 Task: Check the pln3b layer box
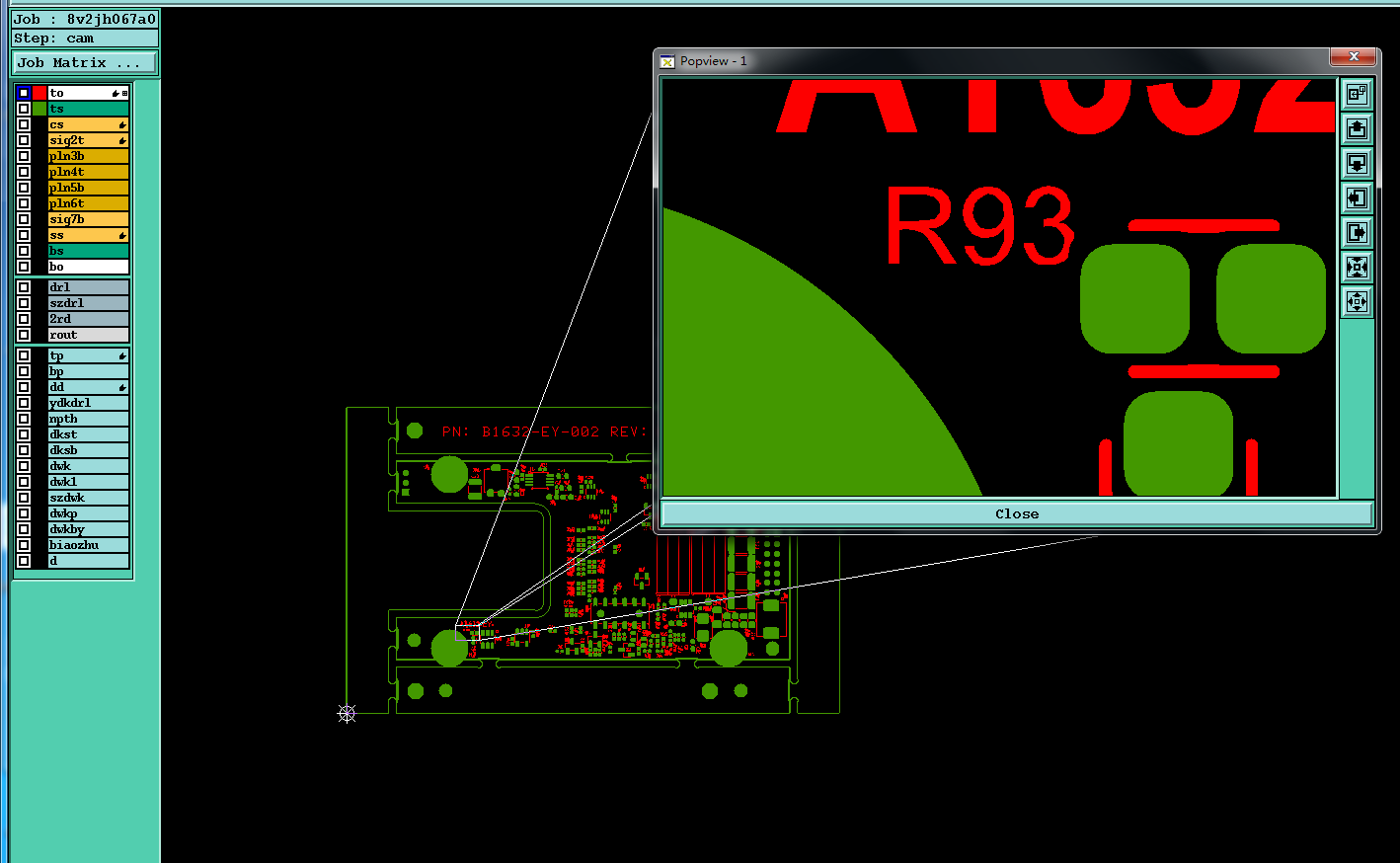24,156
